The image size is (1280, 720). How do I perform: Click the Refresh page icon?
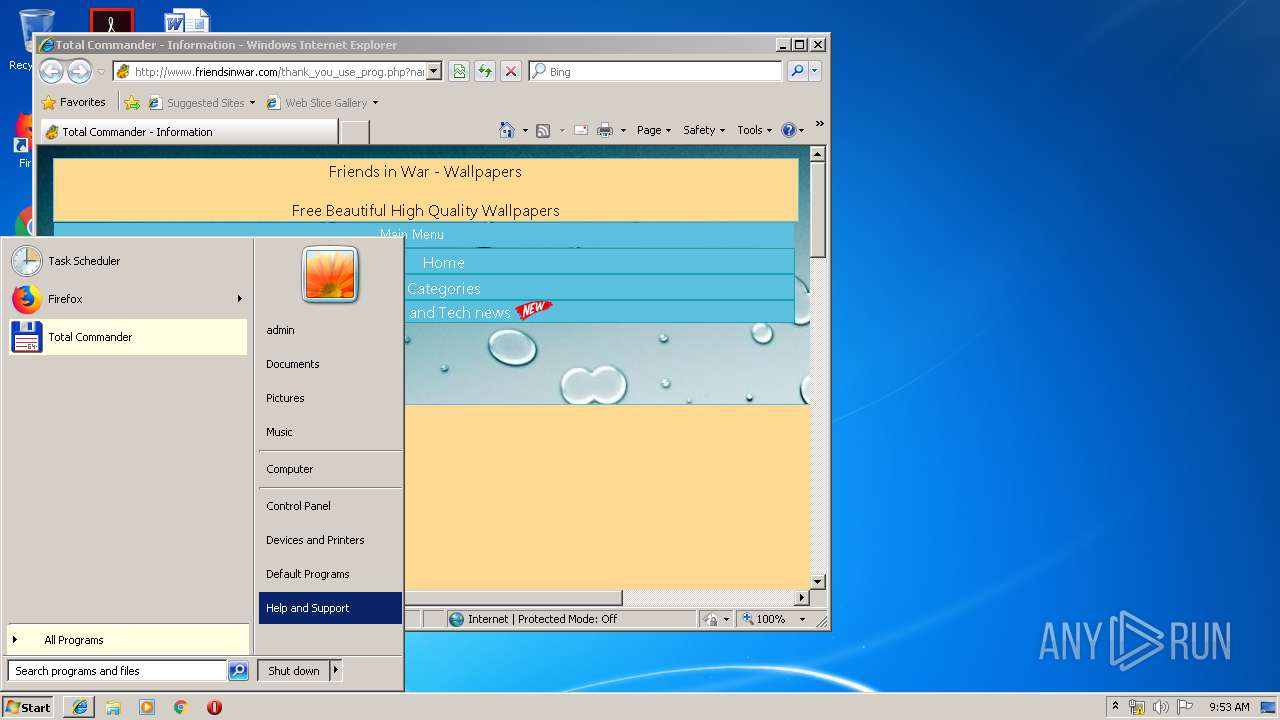pos(485,72)
